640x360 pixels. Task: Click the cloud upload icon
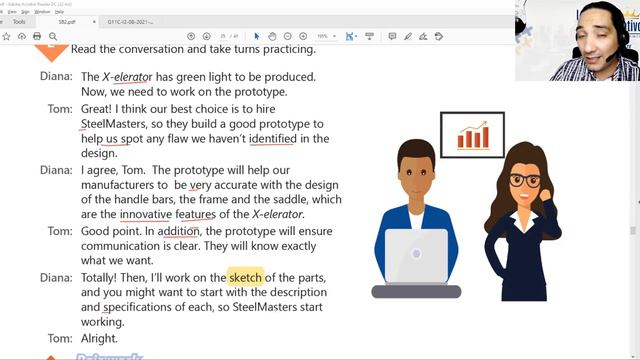[22, 36]
